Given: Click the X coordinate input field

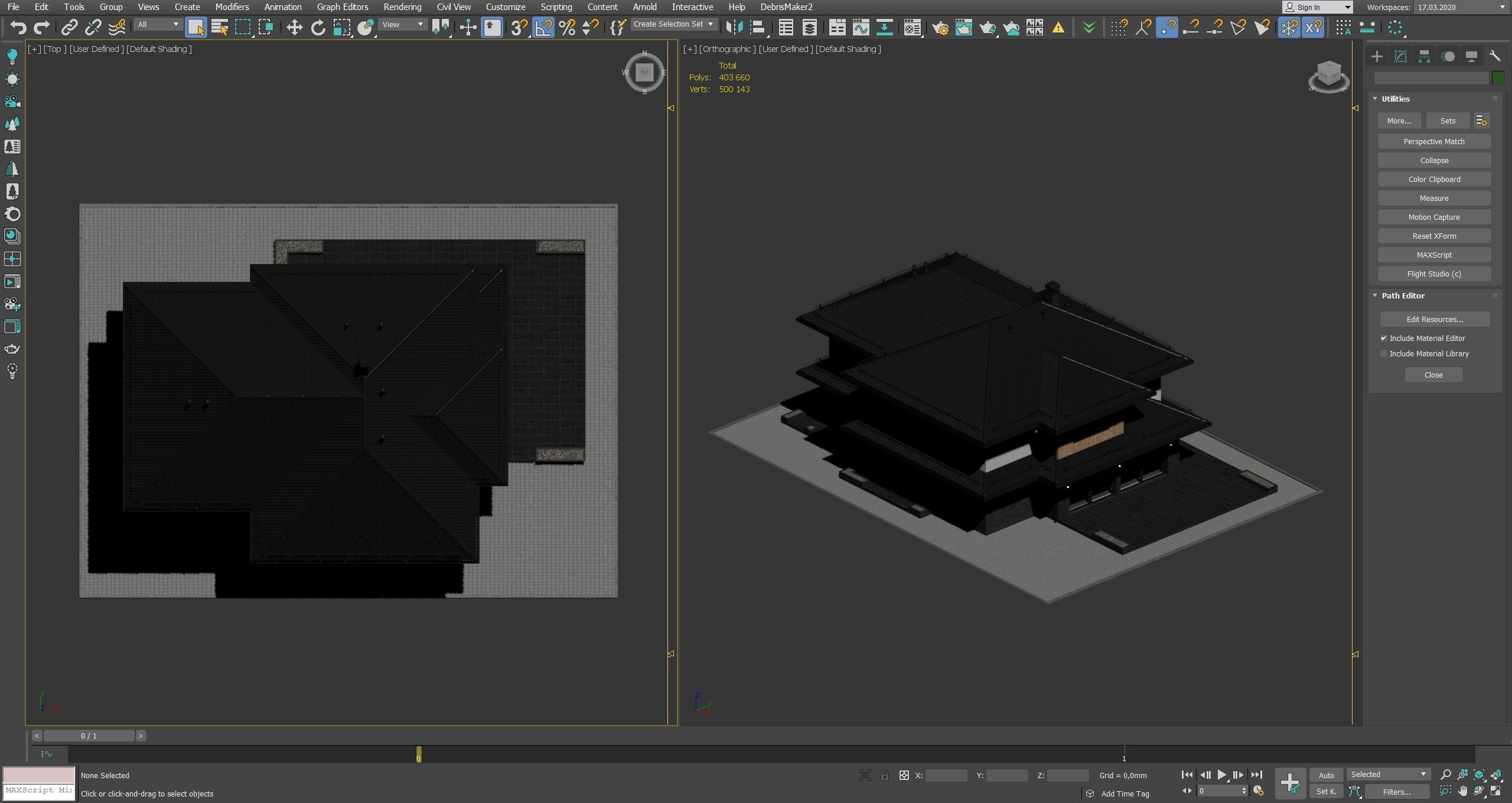Looking at the screenshot, I should (946, 775).
